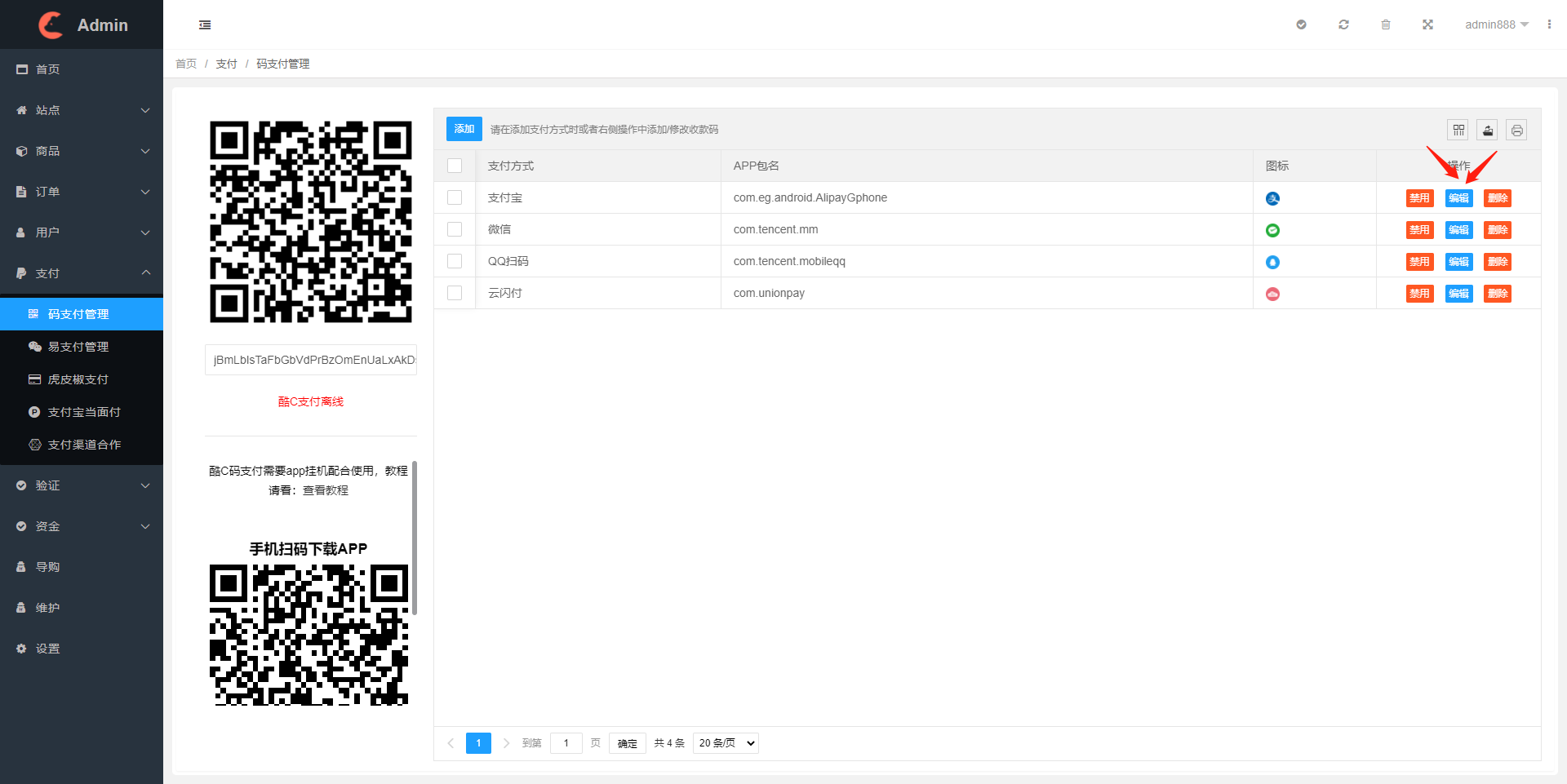Open the column filter grid icon
The image size is (1567, 784).
1458,130
